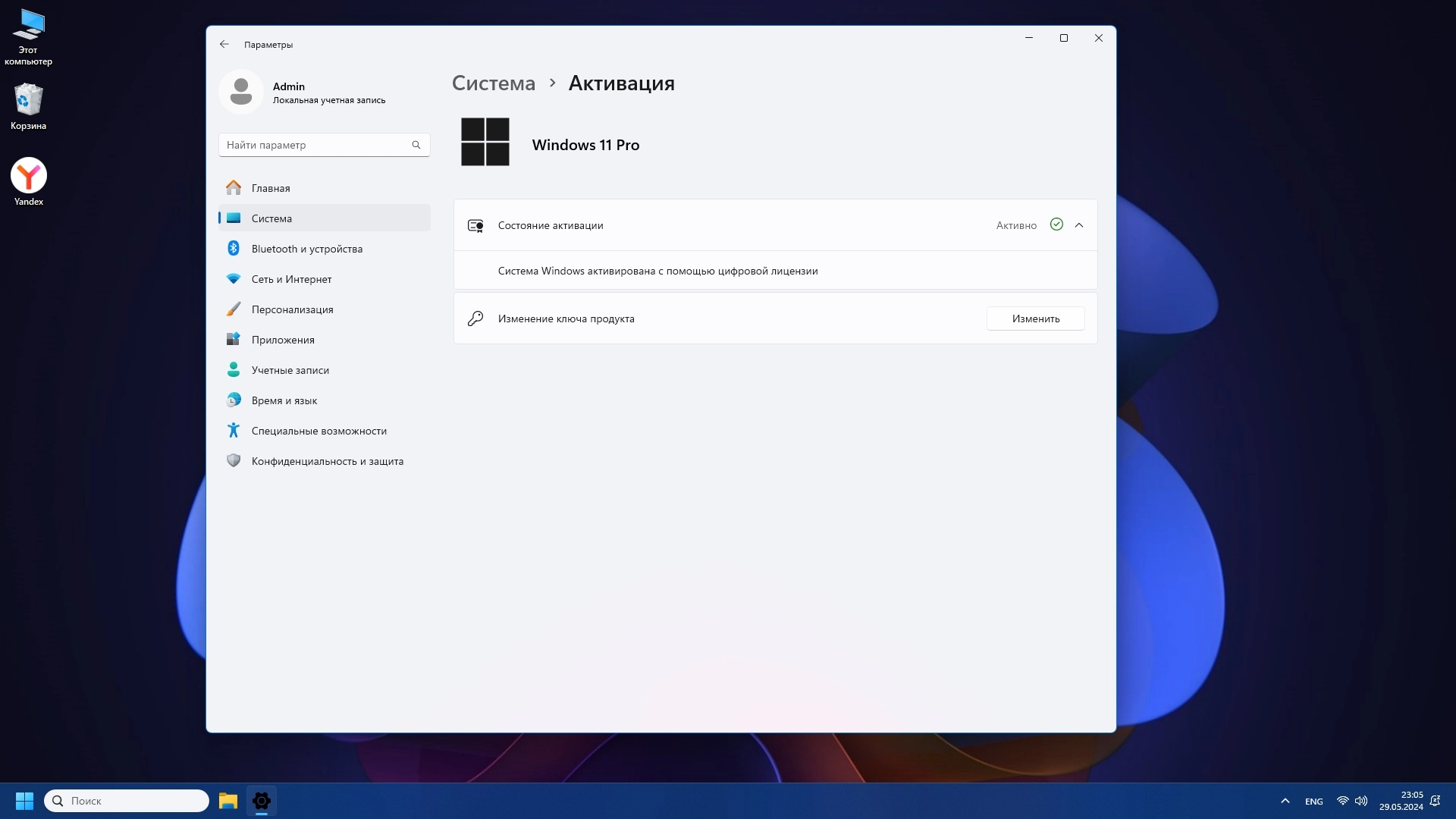Open File Explorer from taskbar
This screenshot has width=1456, height=819.
coord(228,801)
